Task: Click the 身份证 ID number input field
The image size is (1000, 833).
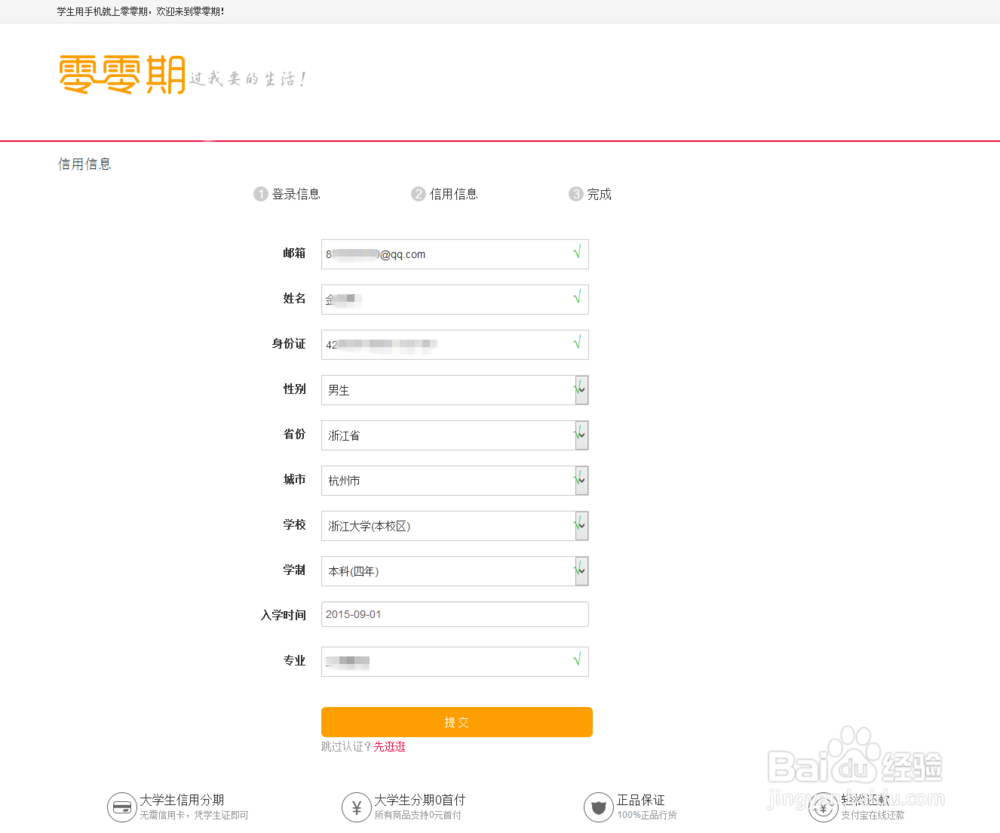Action: click(455, 344)
